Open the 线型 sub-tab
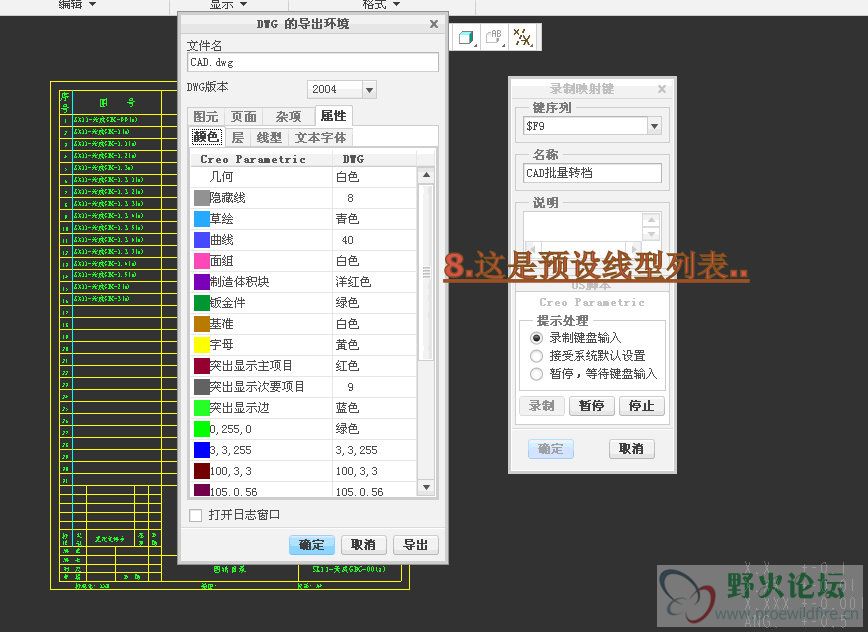 (269, 137)
